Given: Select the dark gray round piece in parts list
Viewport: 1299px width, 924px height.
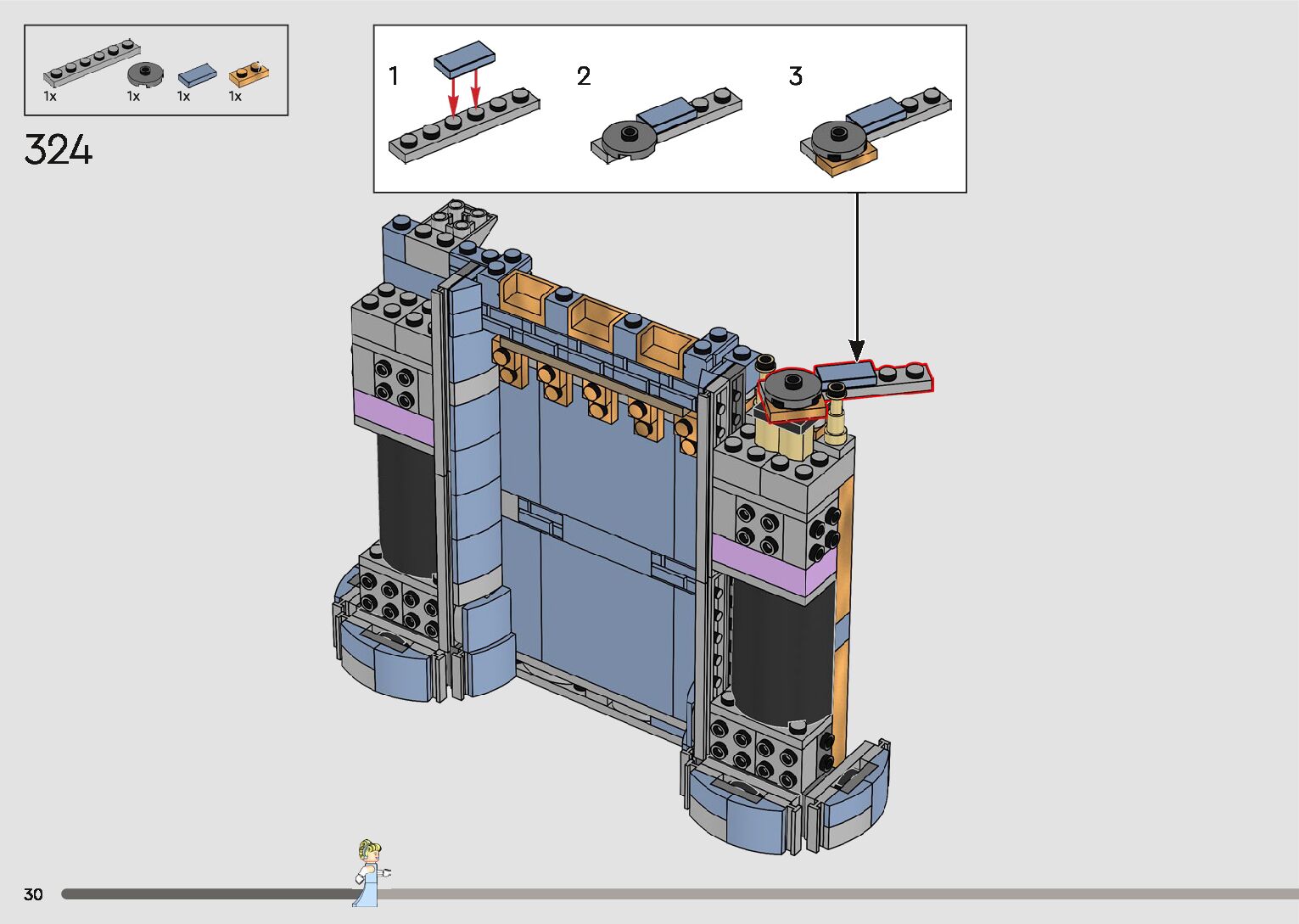Looking at the screenshot, I should [147, 75].
